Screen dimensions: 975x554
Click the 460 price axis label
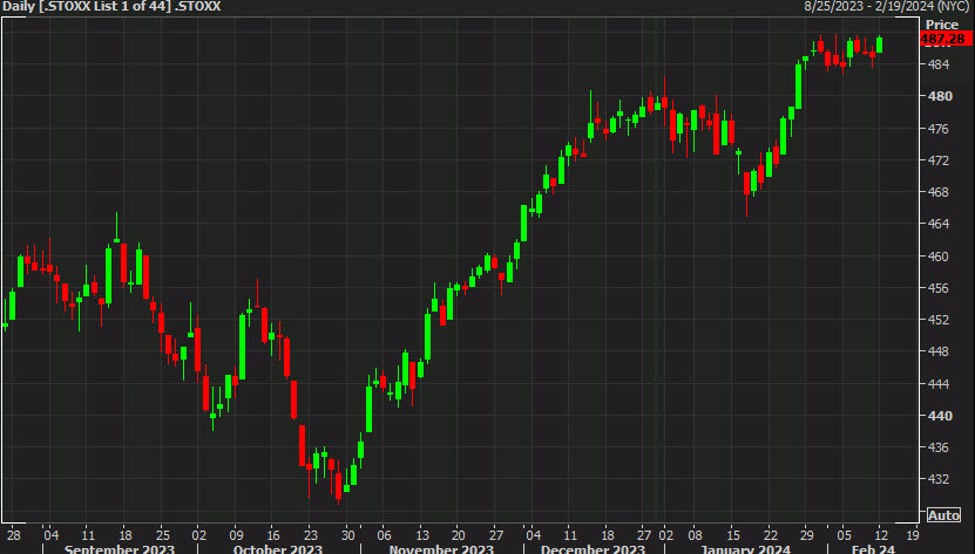pos(938,256)
